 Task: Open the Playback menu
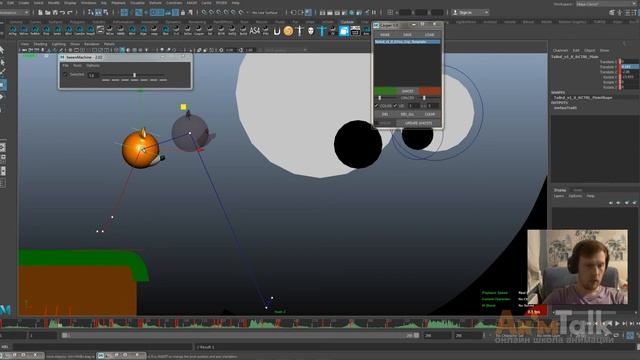coord(118,3)
